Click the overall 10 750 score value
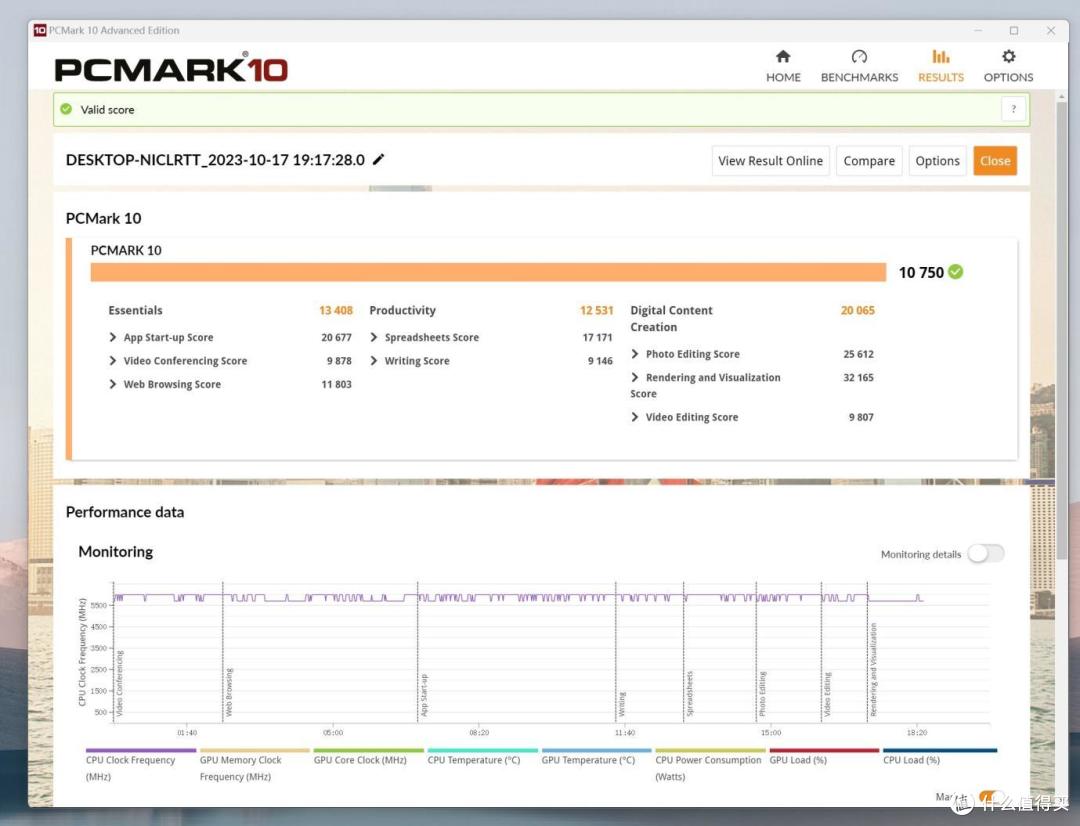 921,272
